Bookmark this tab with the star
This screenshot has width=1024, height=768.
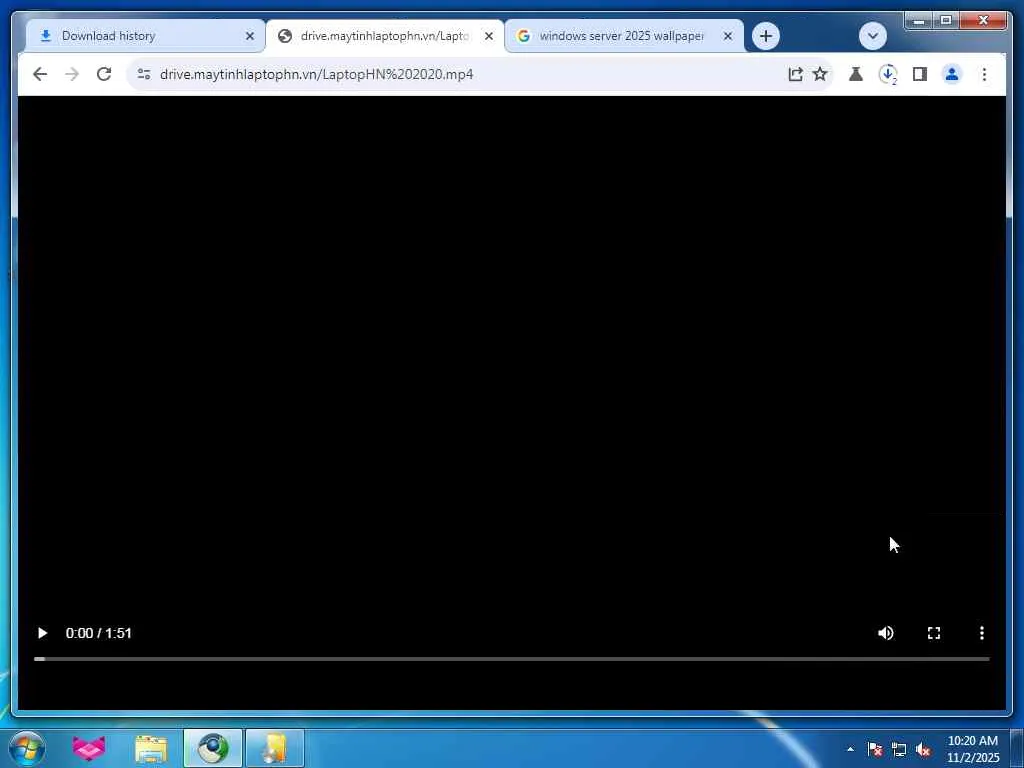coord(820,74)
